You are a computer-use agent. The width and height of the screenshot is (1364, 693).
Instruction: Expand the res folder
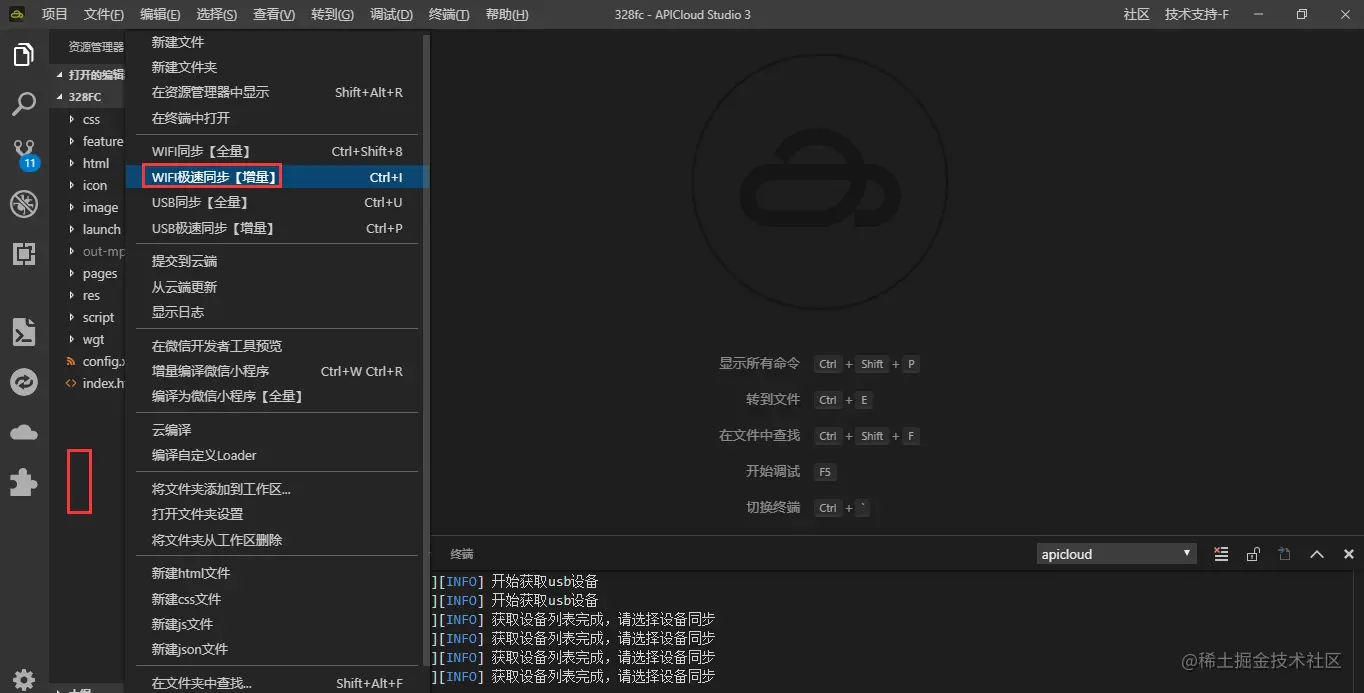point(91,295)
